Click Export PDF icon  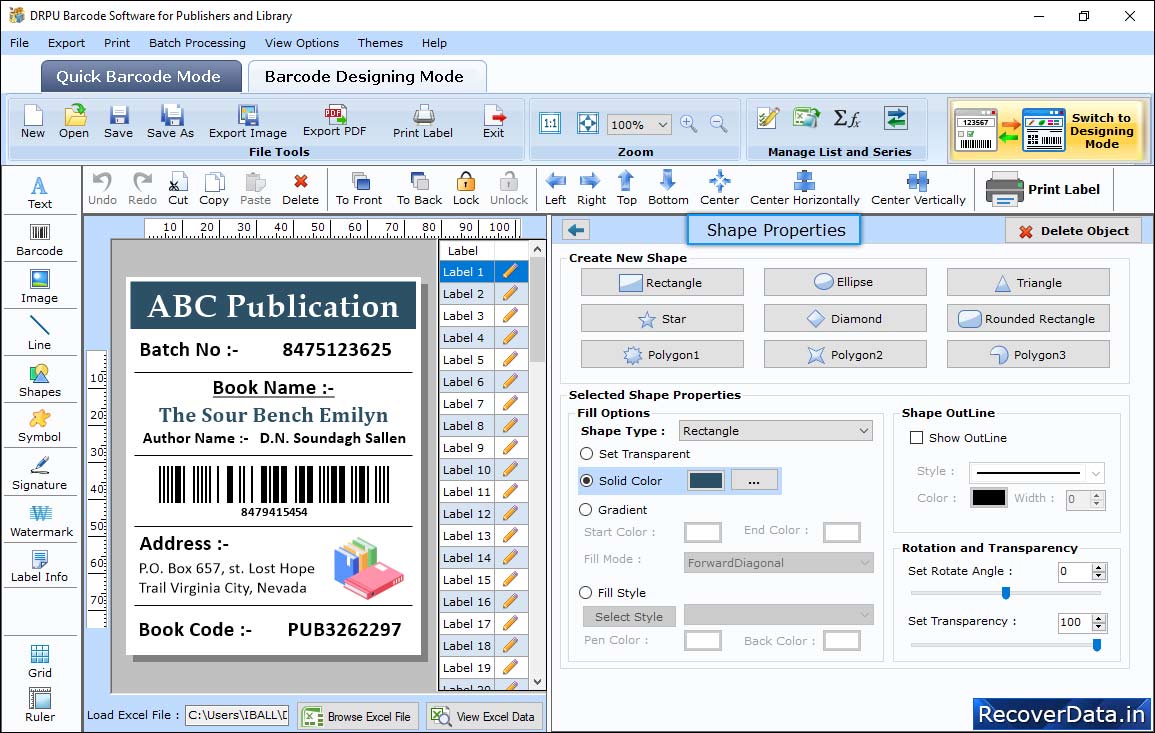(x=334, y=121)
